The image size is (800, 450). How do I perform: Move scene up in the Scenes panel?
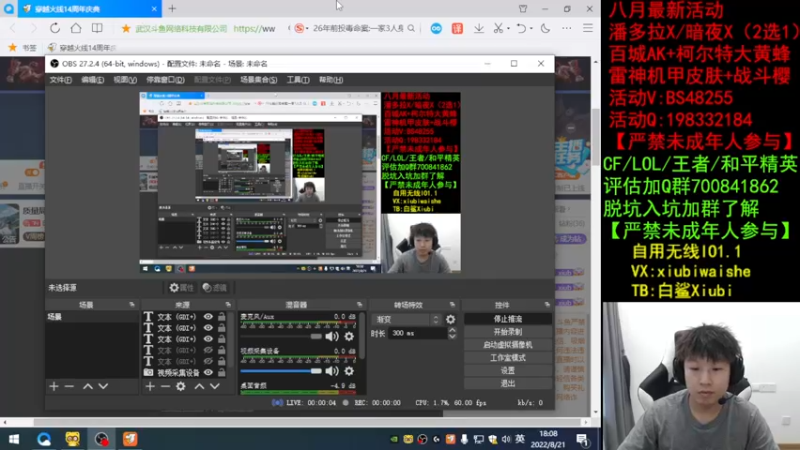[88, 387]
